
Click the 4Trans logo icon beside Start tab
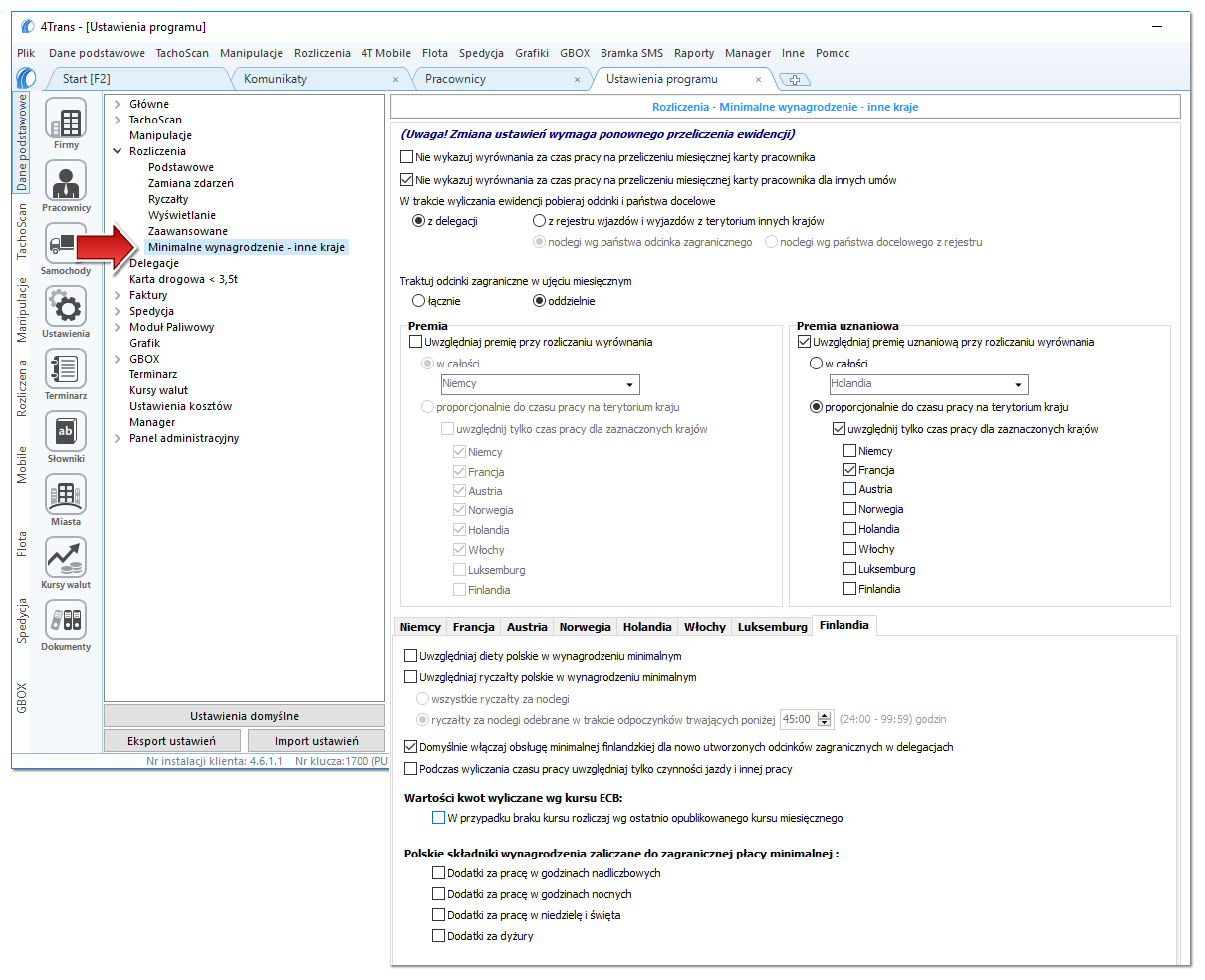coord(27,78)
